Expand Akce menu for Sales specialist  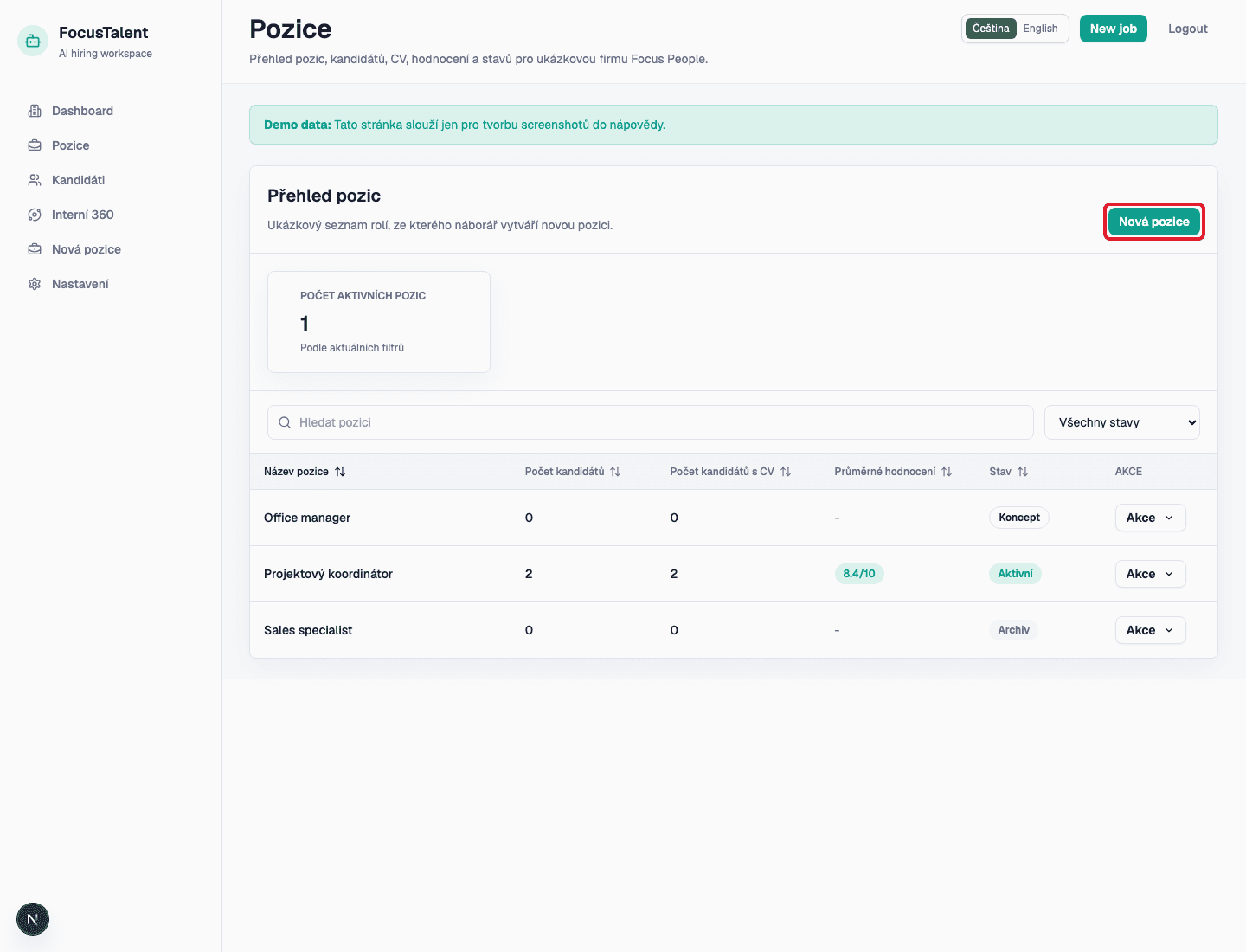1150,630
